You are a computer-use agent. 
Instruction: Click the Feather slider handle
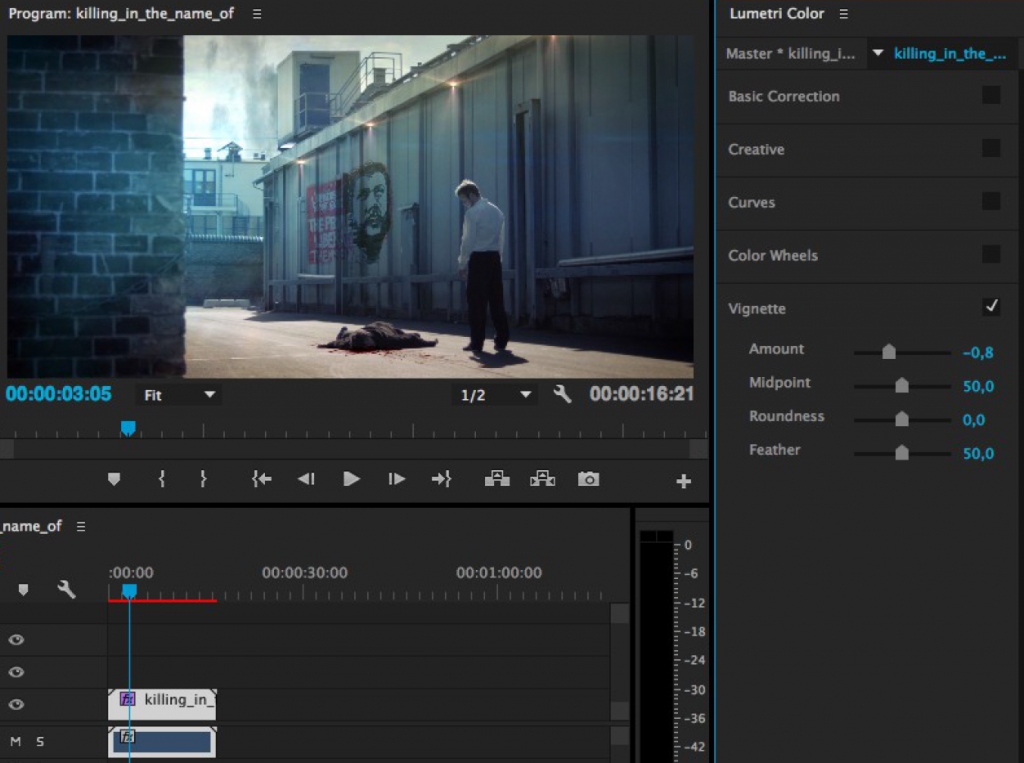point(901,453)
